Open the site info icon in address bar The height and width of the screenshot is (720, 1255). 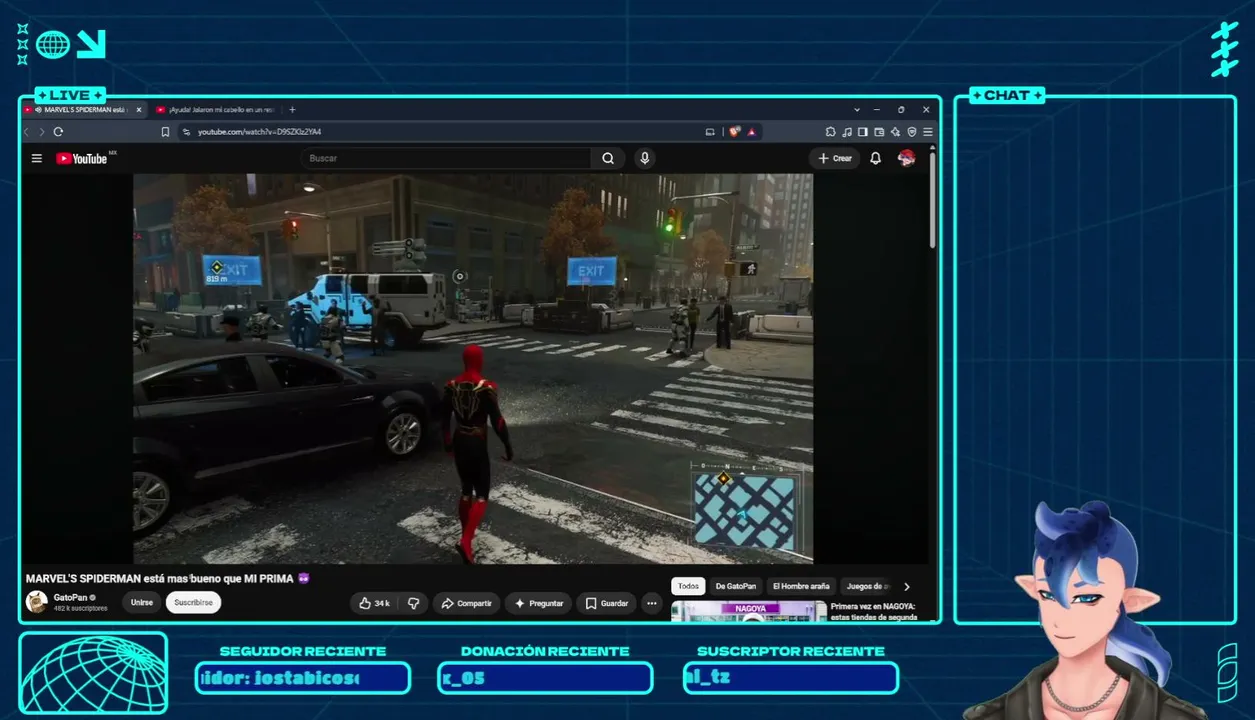pyautogui.click(x=187, y=132)
